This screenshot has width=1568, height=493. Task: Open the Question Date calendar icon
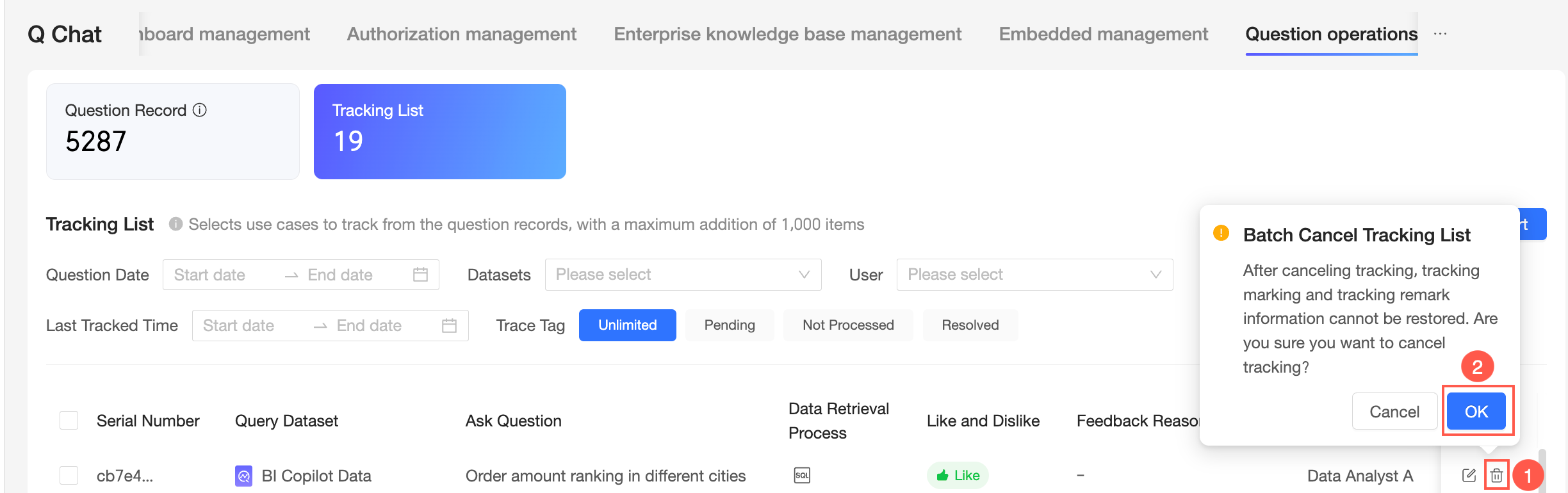(420, 275)
